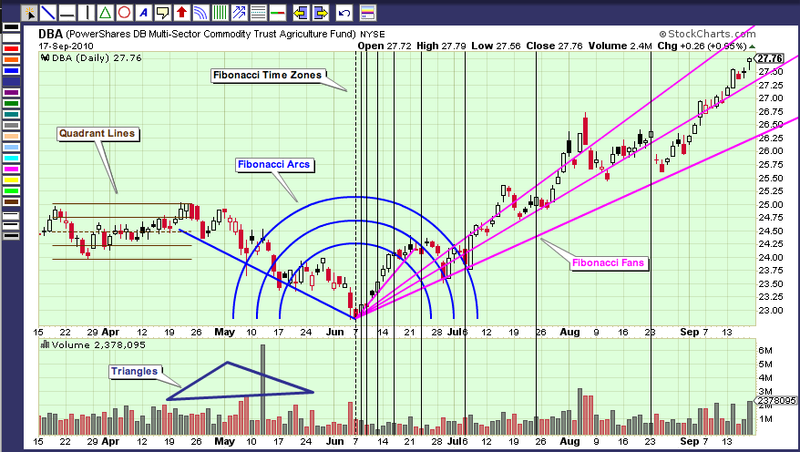This screenshot has height=452, width=800.
Task: Select the Fibonacci fans arrows tool
Action: point(239,13)
